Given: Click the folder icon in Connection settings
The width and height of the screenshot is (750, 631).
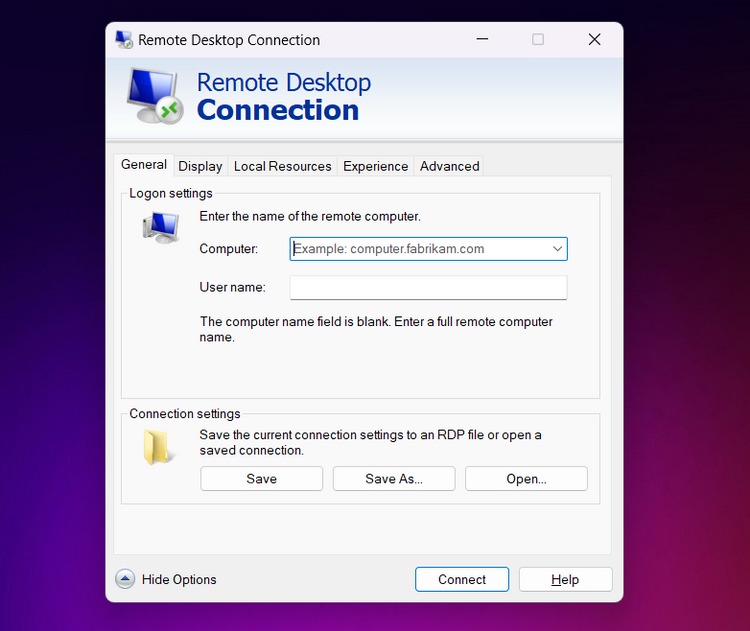Looking at the screenshot, I should coord(158,447).
